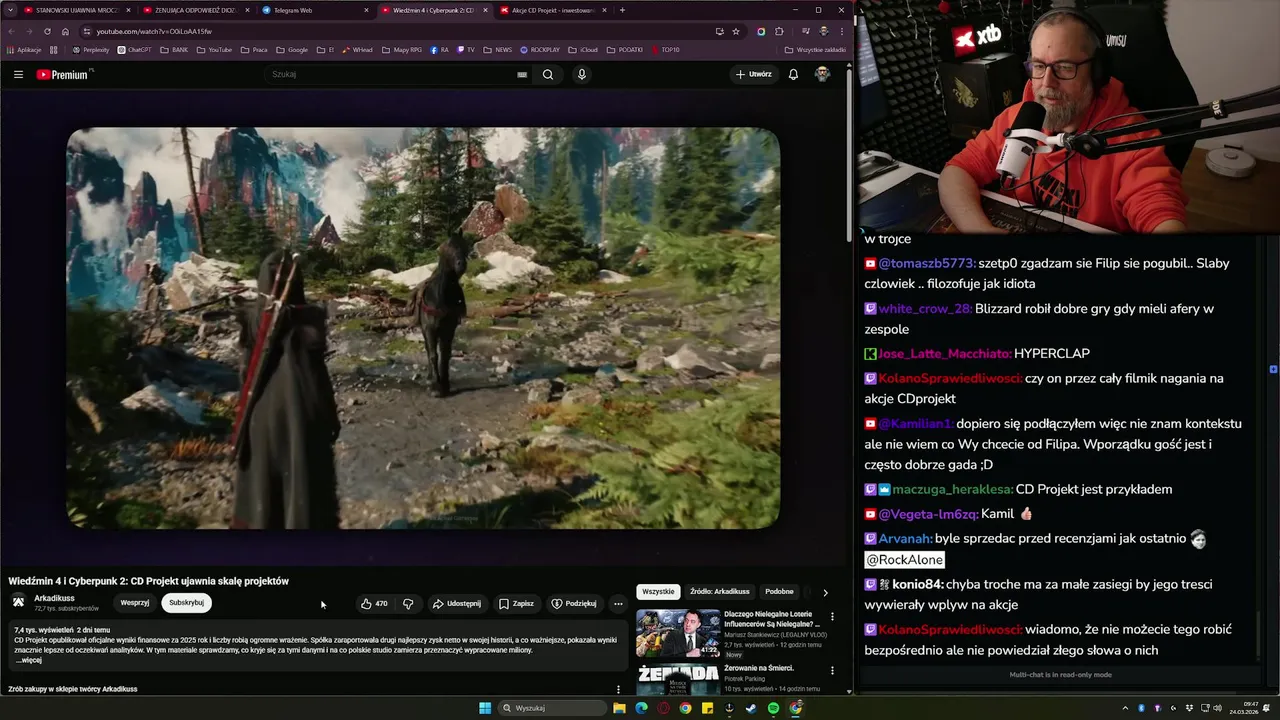Open options for Żerowanie na Śmierci video

[832, 671]
